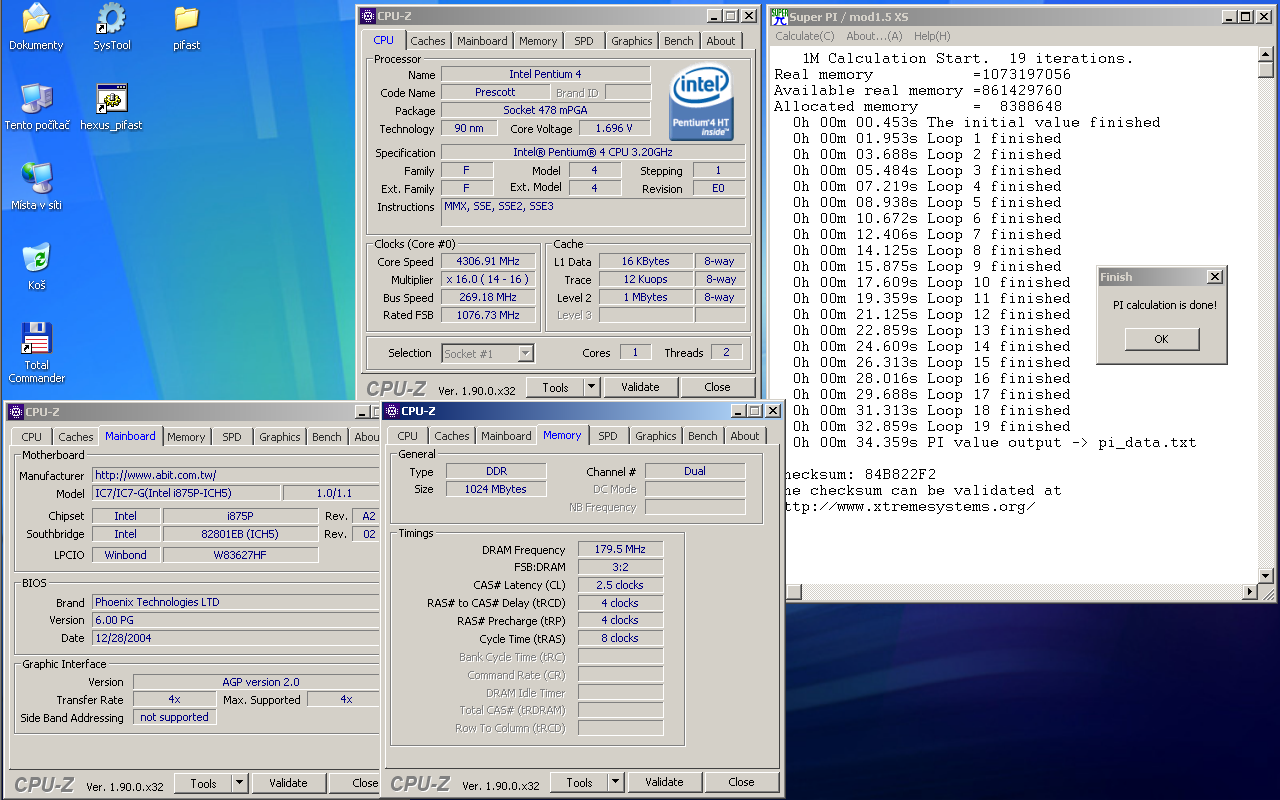Switch to Memory tab in top CPU-Z window

538,41
